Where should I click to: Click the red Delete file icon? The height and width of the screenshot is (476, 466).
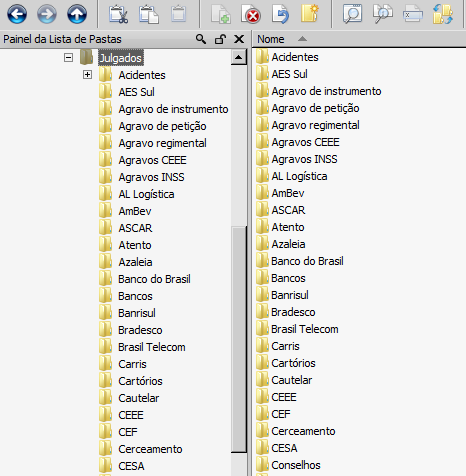pos(251,14)
